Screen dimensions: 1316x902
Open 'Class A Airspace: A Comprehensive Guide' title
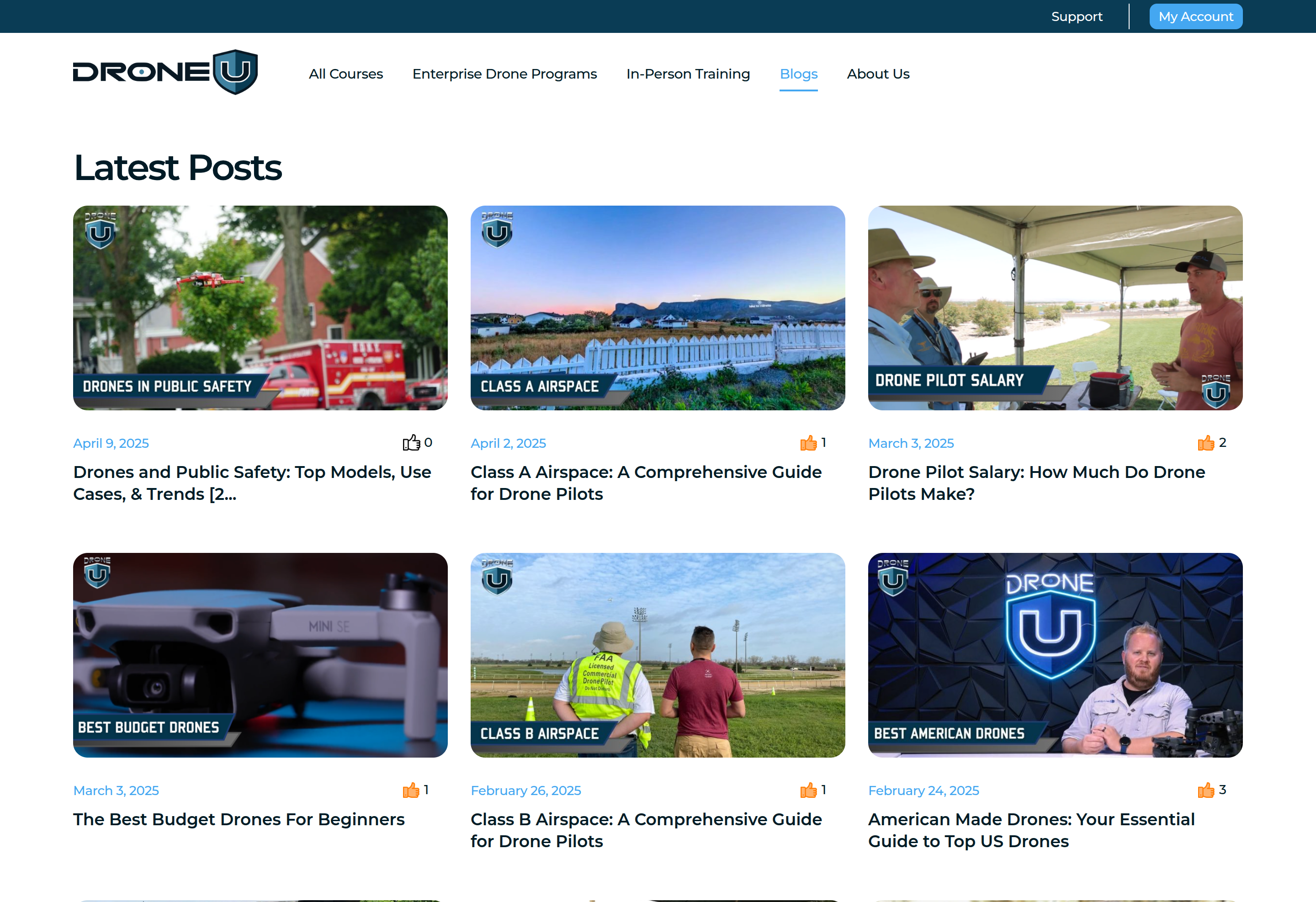pos(646,483)
